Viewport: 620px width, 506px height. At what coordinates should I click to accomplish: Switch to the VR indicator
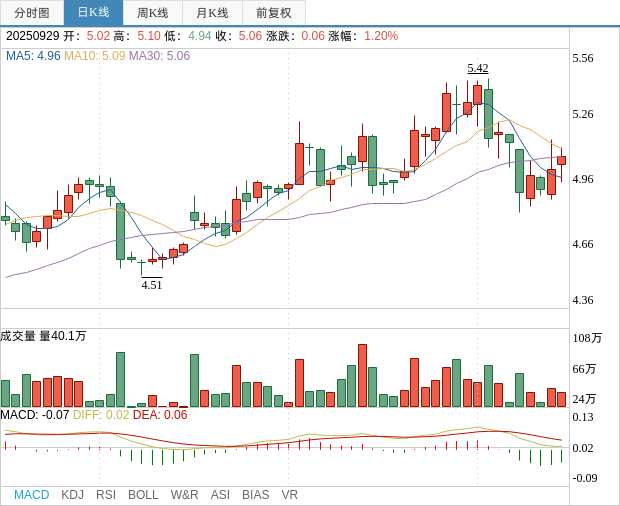(289, 495)
